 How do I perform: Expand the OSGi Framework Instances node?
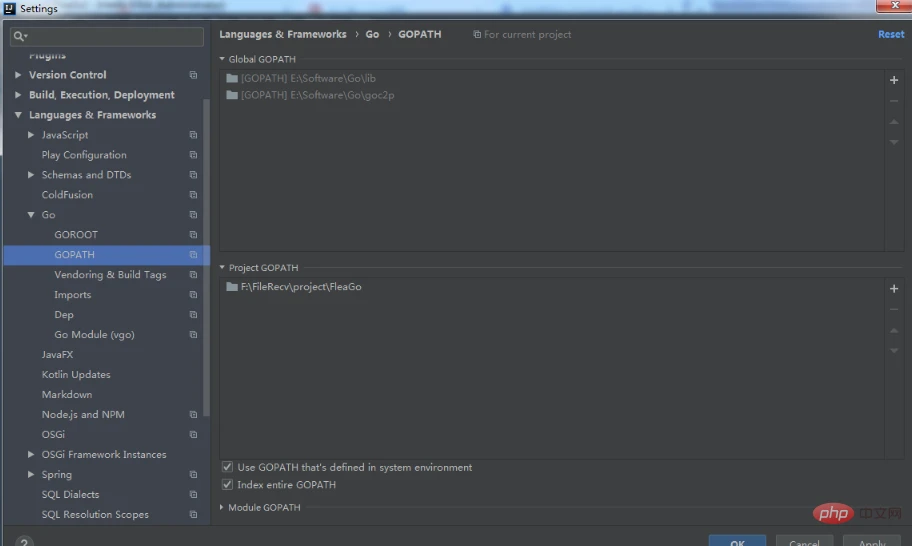(x=31, y=454)
